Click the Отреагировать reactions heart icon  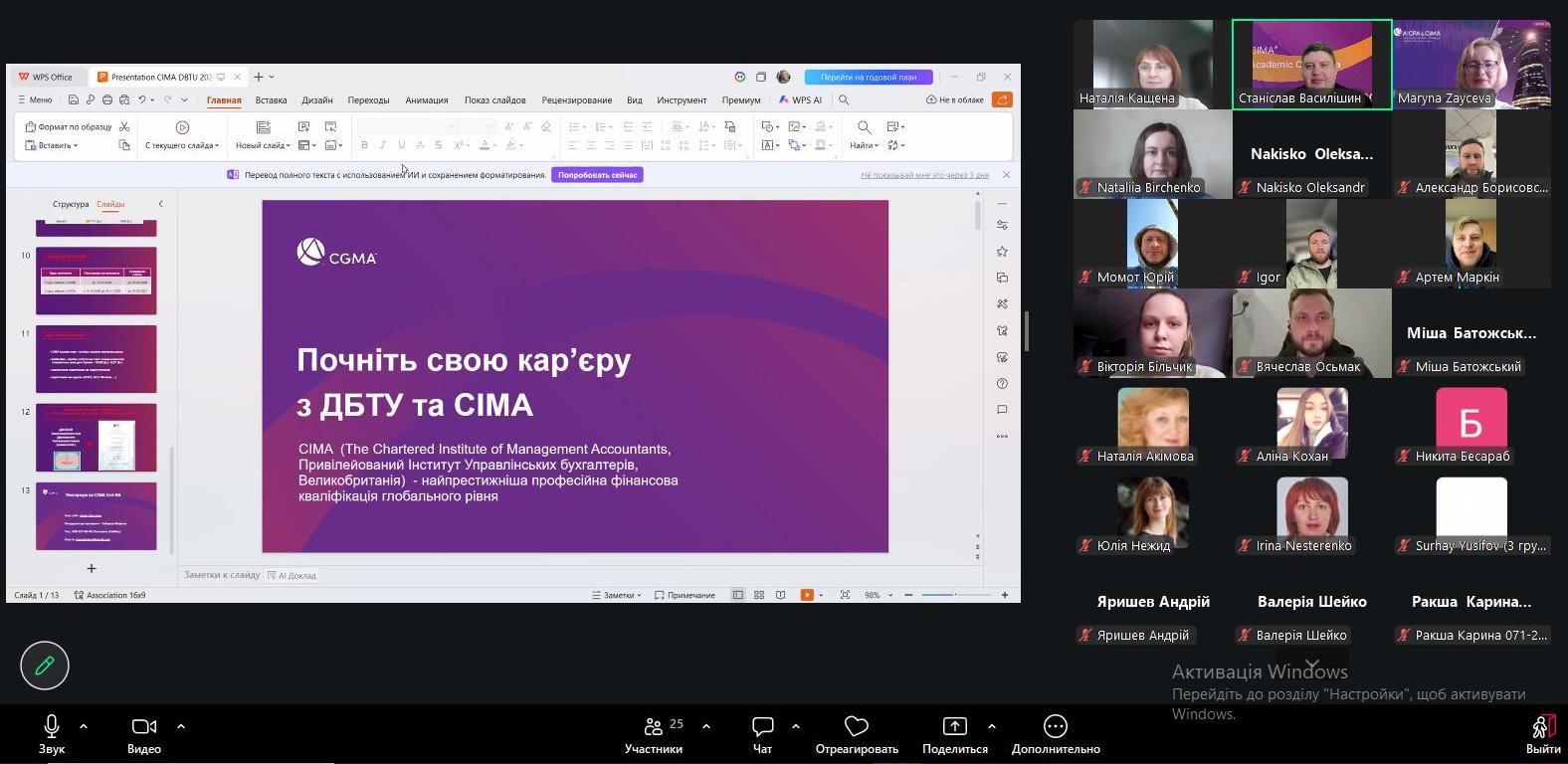click(x=856, y=727)
